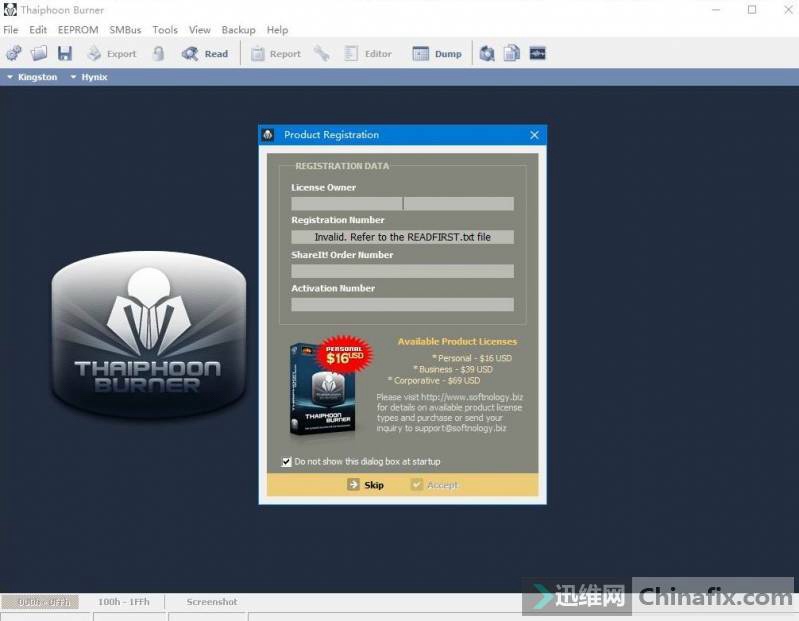799x621 pixels.
Task: Open the SMBus menu
Action: 125,30
